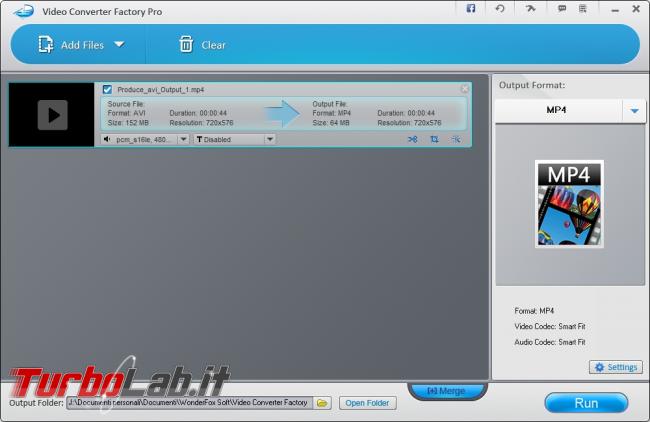Click the video effects icon
This screenshot has width=650, height=422.
pos(456,139)
